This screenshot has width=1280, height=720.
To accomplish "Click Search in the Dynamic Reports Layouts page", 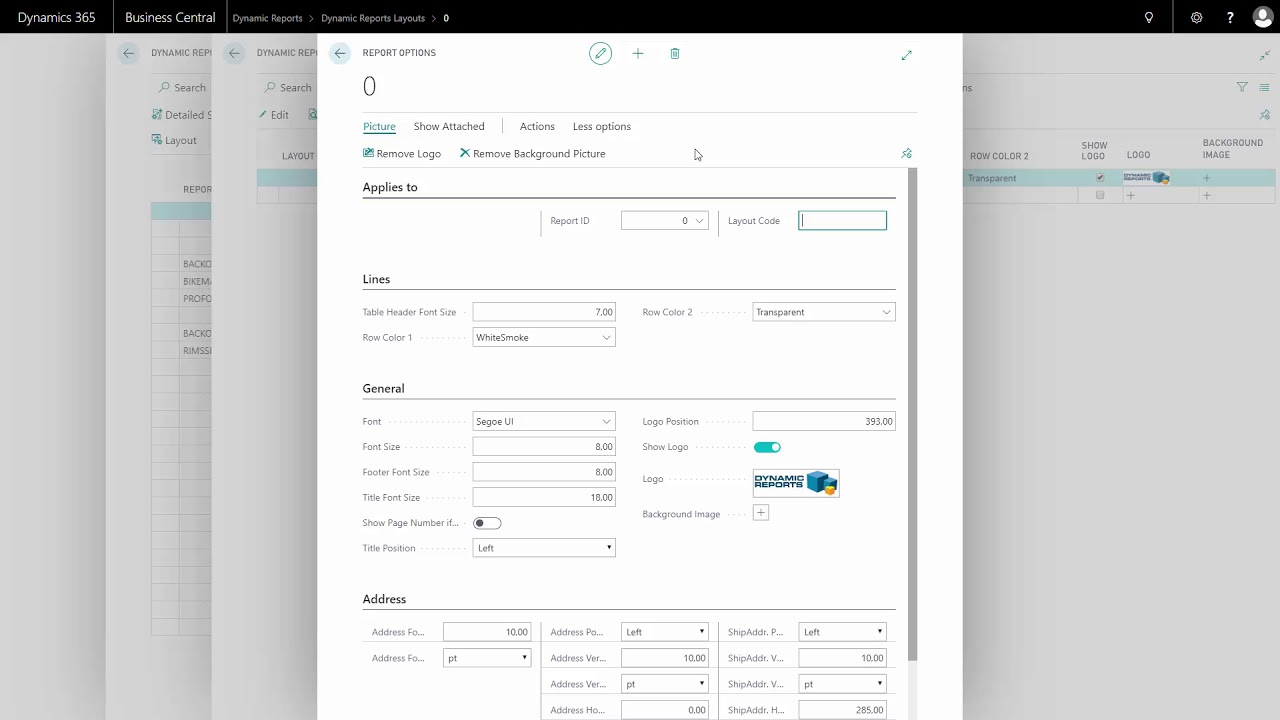I will click(287, 88).
